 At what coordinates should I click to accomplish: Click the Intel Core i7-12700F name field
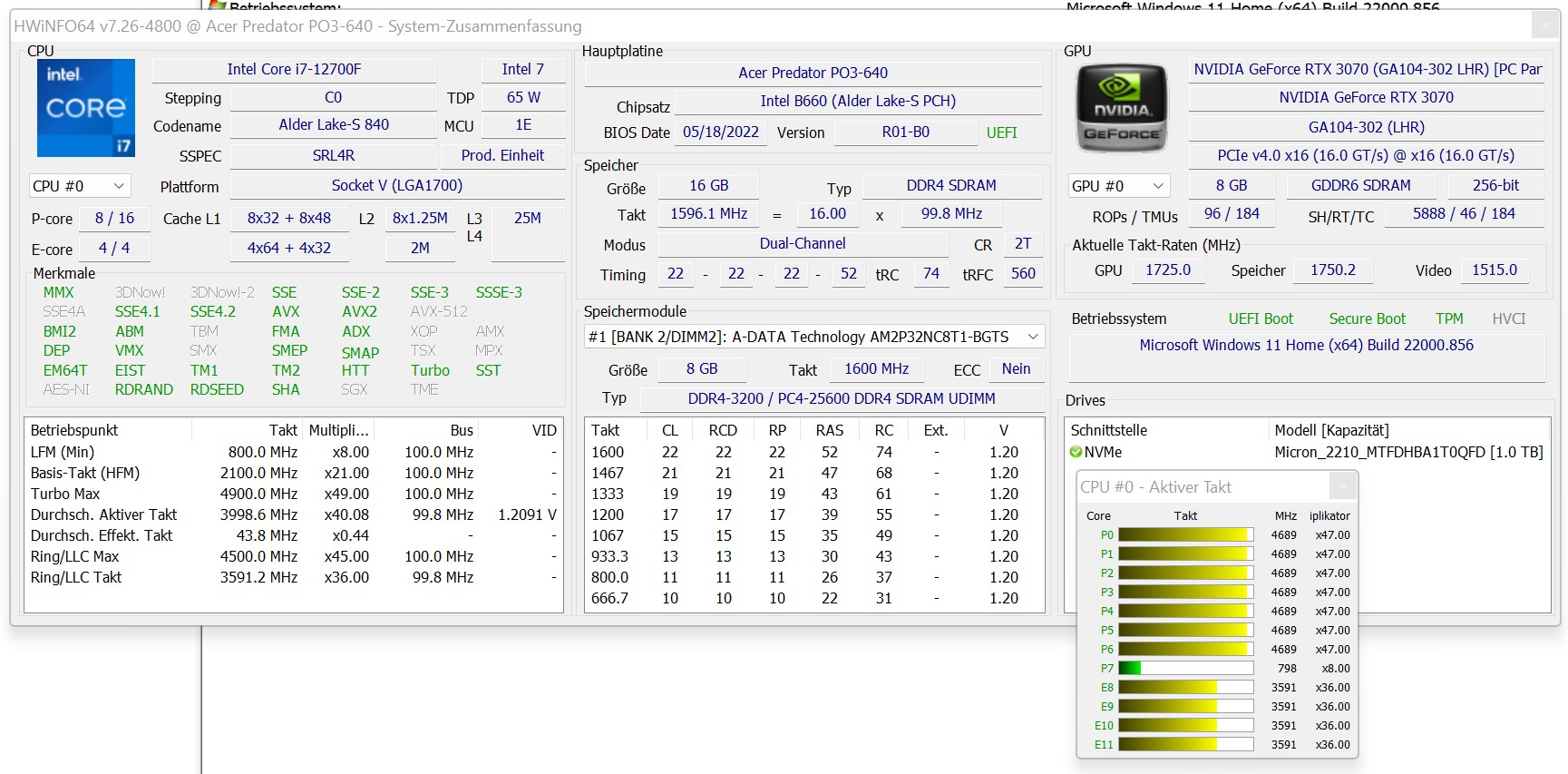[x=294, y=69]
